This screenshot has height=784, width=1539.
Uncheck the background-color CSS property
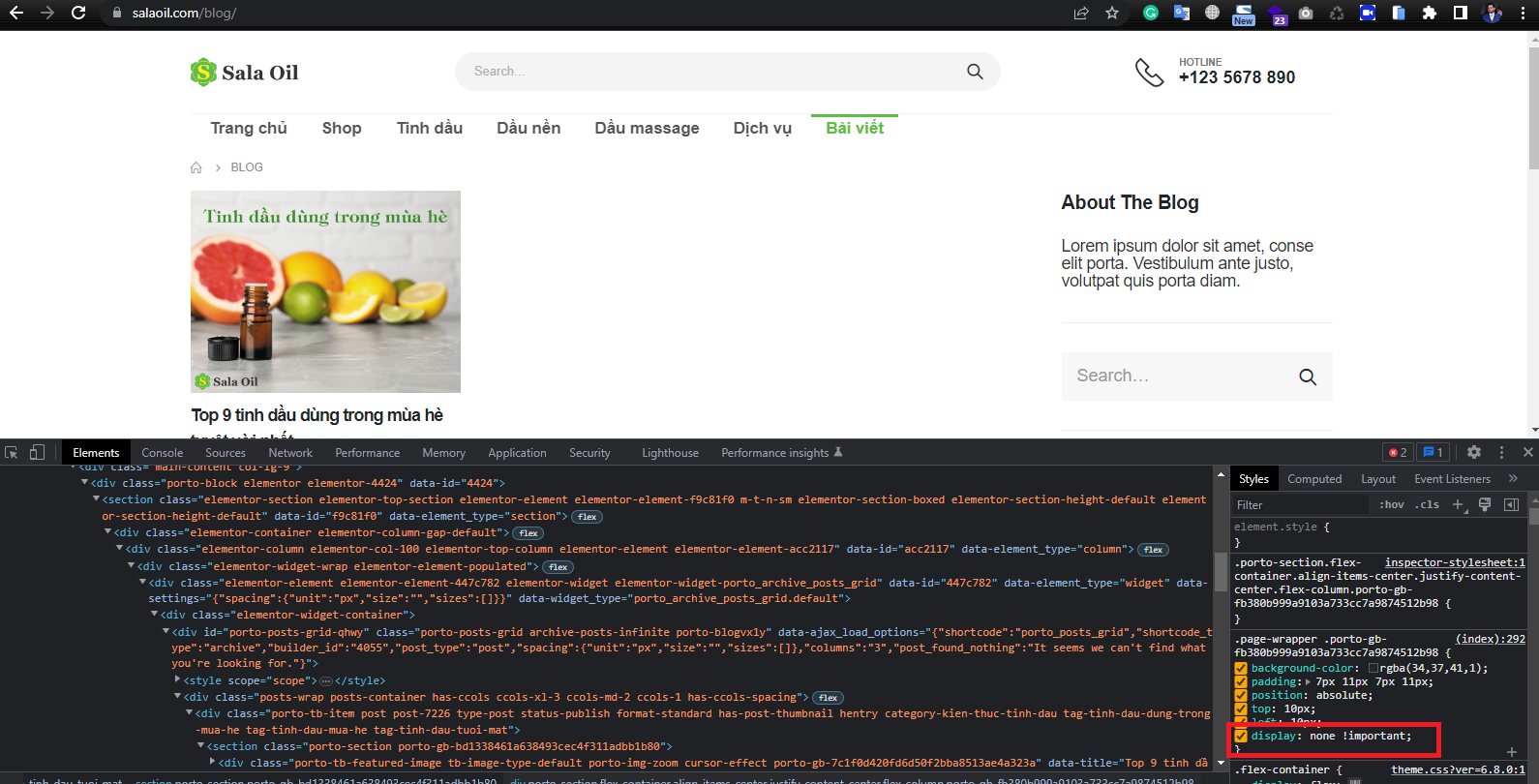(1241, 668)
